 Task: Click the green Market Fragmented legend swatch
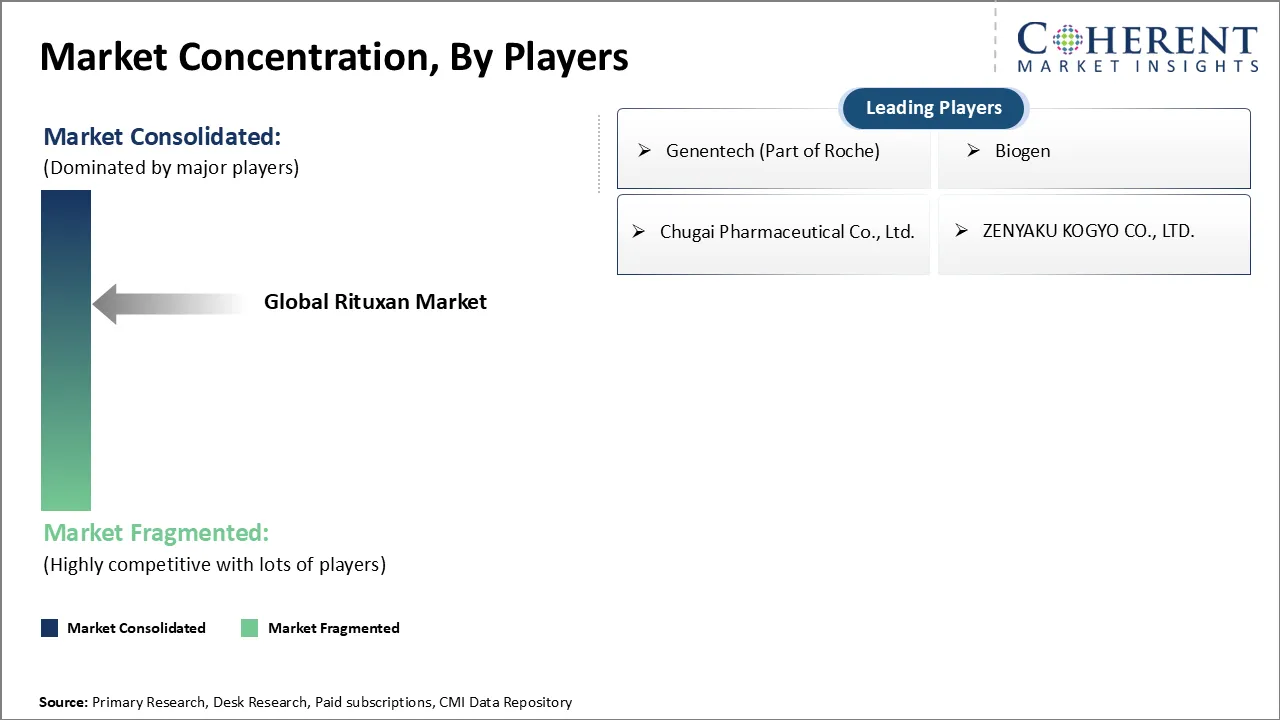tap(249, 628)
